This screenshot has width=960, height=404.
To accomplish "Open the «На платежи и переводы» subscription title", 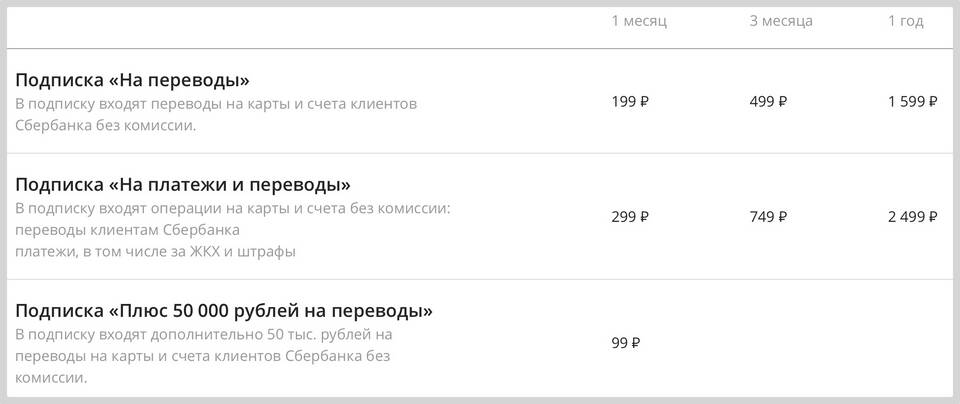I will 183,185.
